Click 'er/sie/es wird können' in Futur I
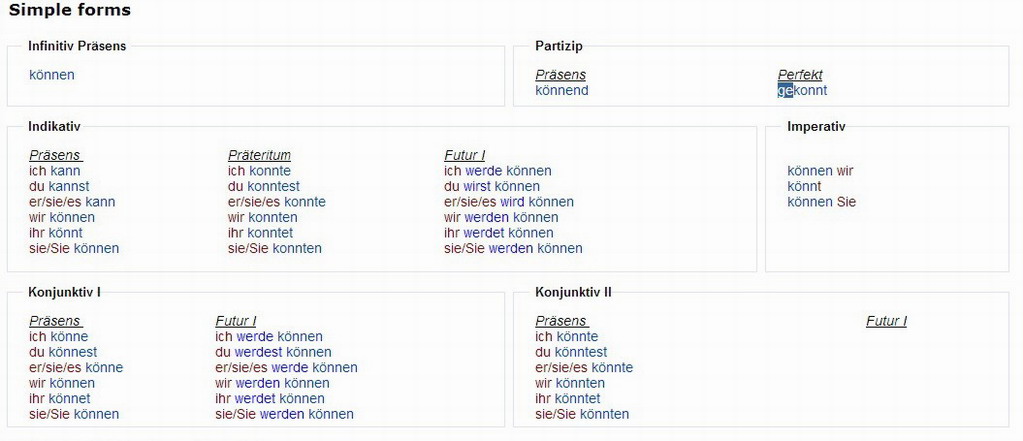This screenshot has height=441, width=1023. pos(509,202)
